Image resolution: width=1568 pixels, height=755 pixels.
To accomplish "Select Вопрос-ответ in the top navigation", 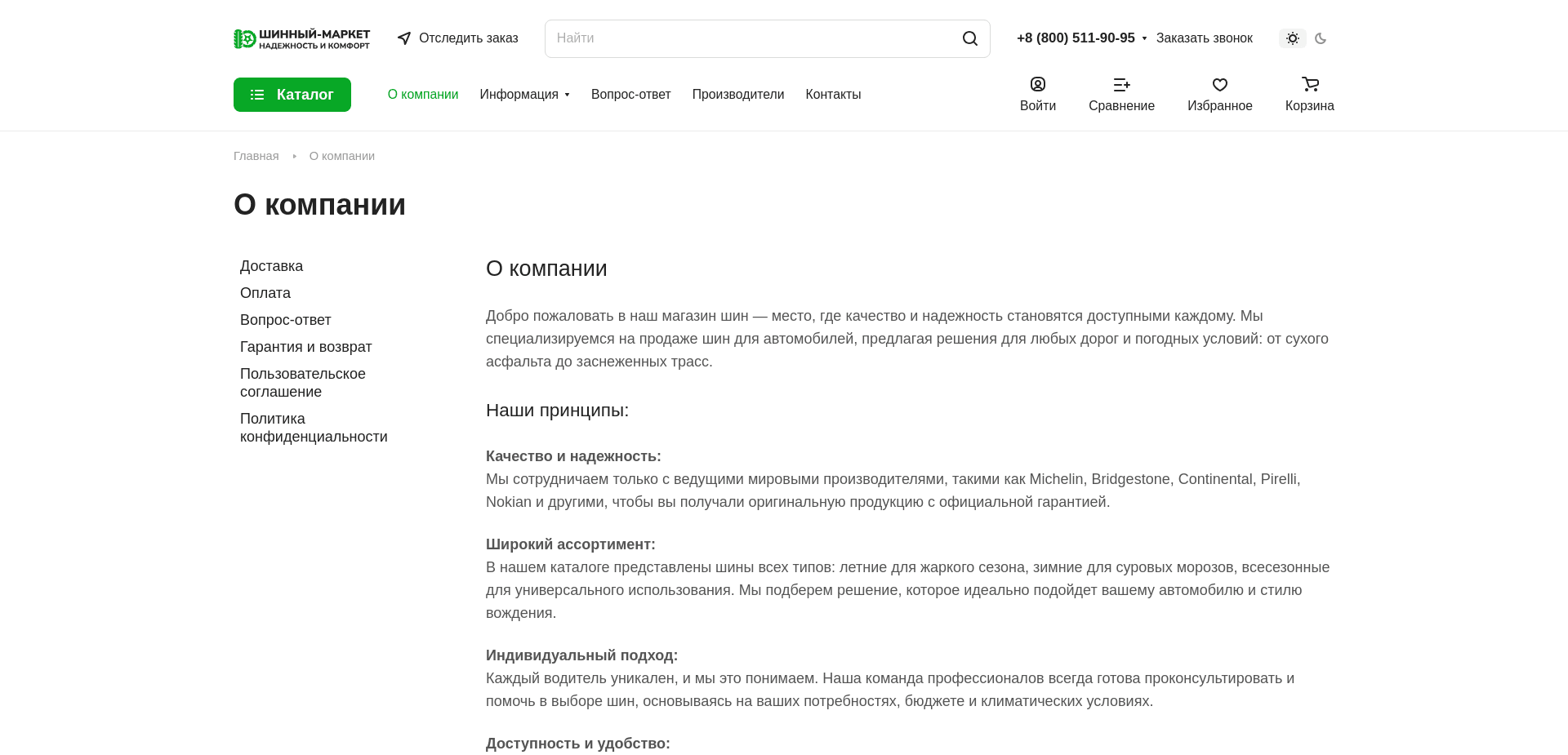I will coord(630,94).
